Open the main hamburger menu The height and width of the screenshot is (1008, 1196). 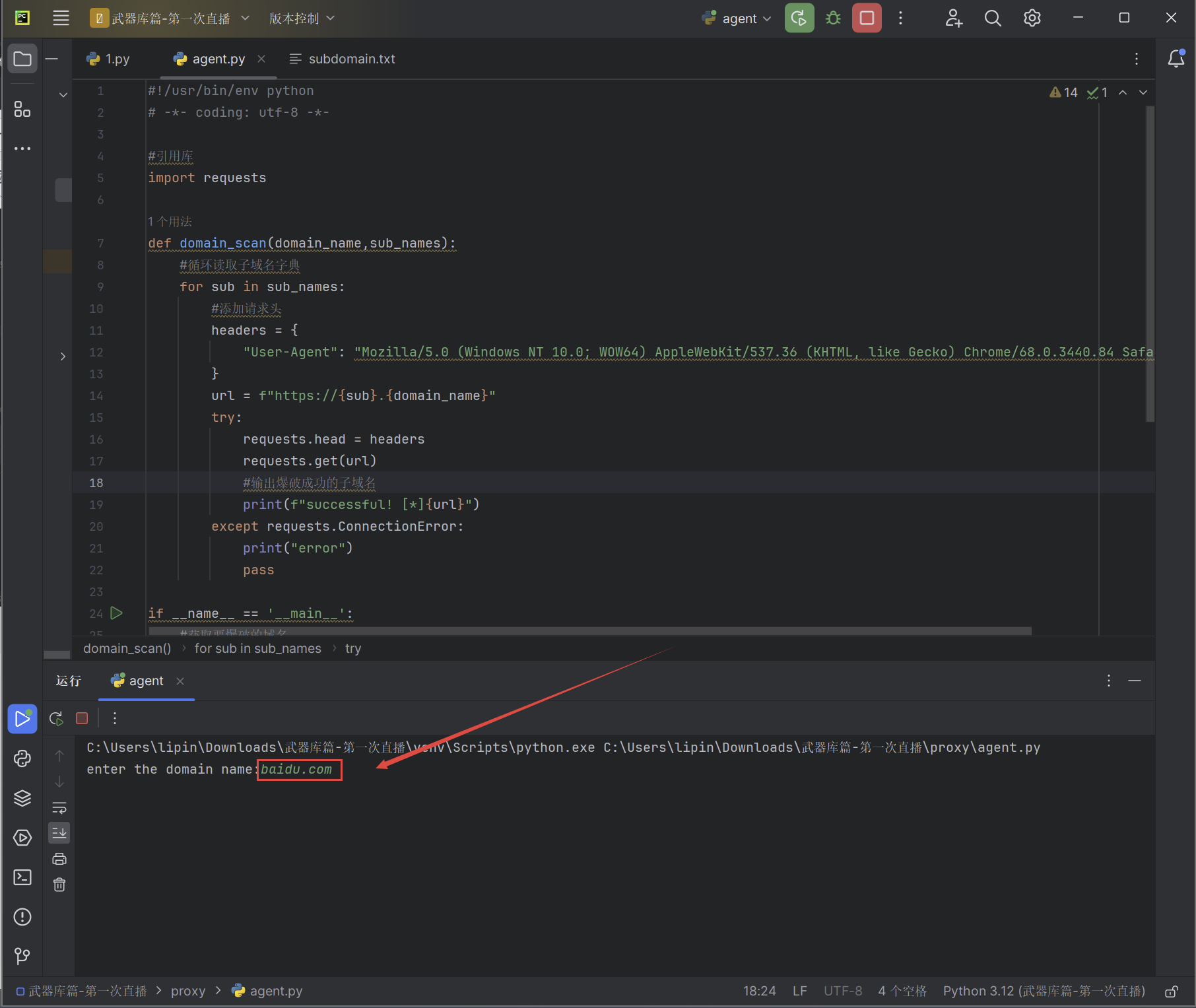tap(61, 18)
